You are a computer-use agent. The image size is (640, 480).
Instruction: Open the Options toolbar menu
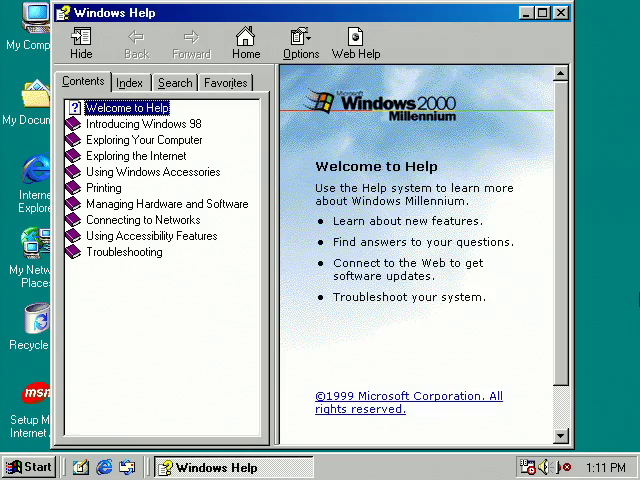click(301, 43)
